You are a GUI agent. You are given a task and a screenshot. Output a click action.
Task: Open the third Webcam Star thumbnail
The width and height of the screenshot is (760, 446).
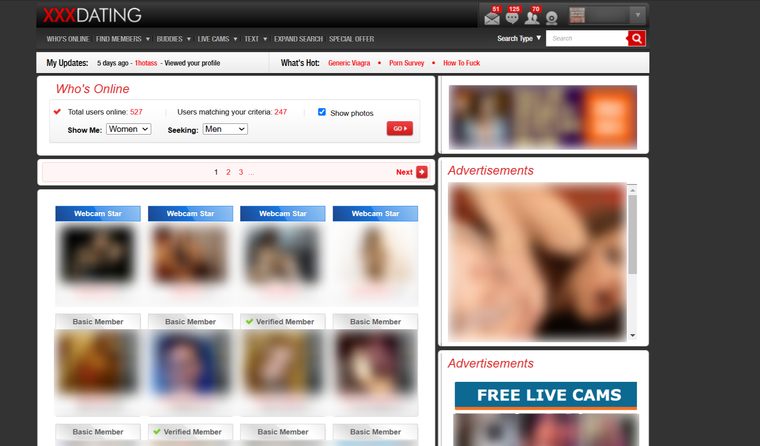tap(283, 254)
